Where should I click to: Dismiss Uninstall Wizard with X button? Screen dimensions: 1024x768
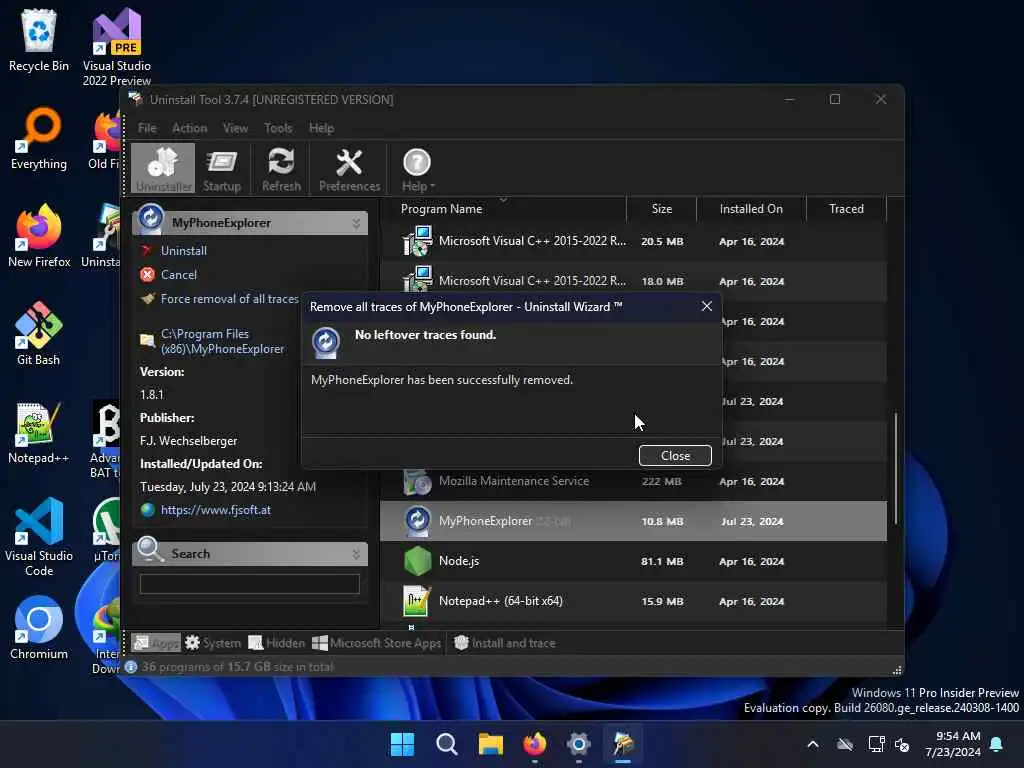click(x=707, y=306)
